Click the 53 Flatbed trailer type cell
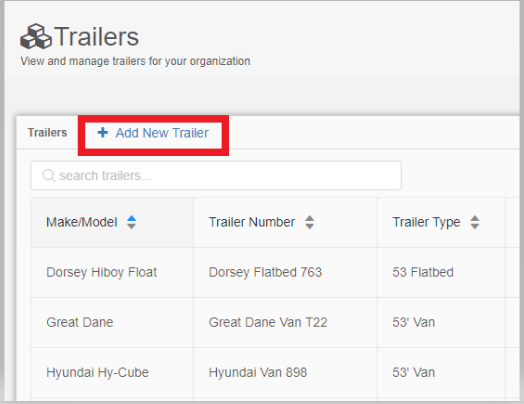The image size is (524, 404). 423,272
